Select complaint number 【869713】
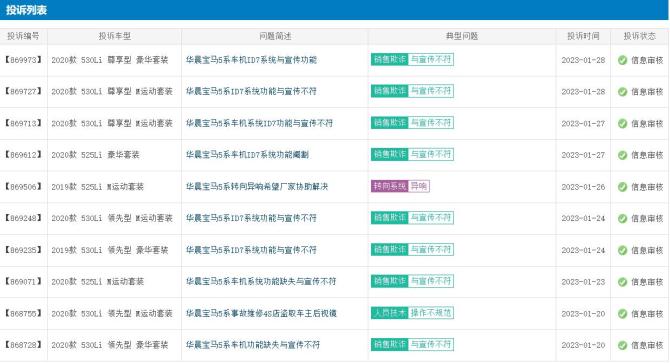 [23, 123]
